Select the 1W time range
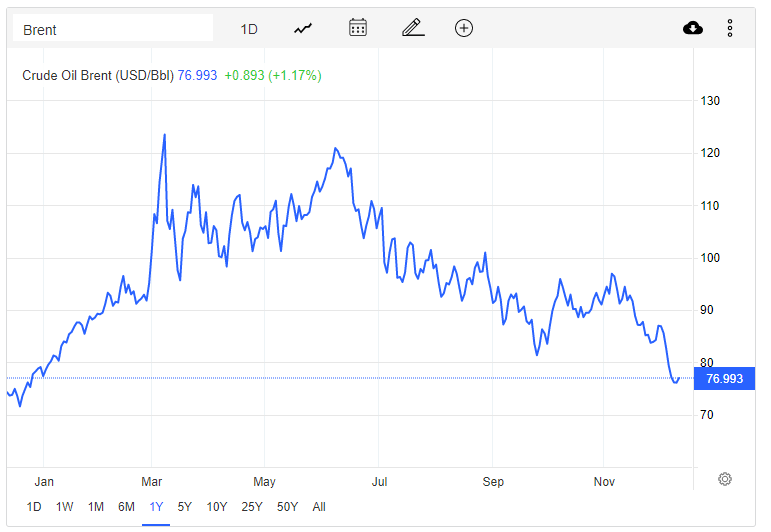Viewport: 771px width, 532px height. [64, 507]
